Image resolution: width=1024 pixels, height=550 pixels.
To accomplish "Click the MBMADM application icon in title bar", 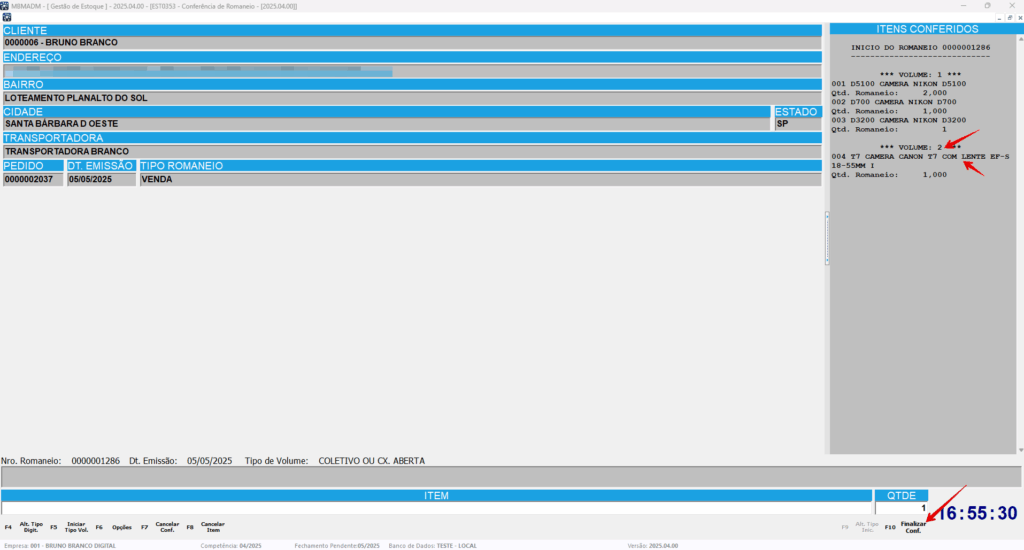I will [x=5, y=6].
